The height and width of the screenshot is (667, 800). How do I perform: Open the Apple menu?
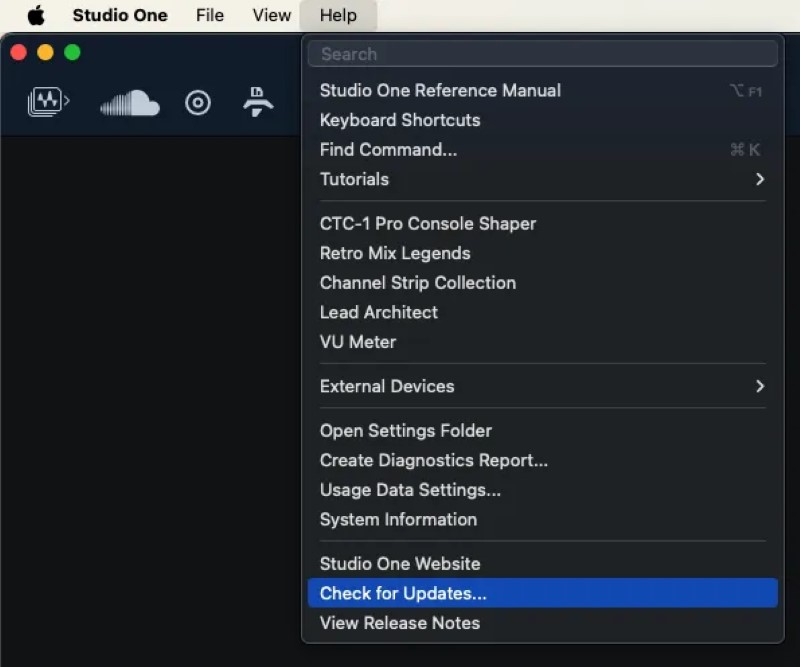(36, 15)
